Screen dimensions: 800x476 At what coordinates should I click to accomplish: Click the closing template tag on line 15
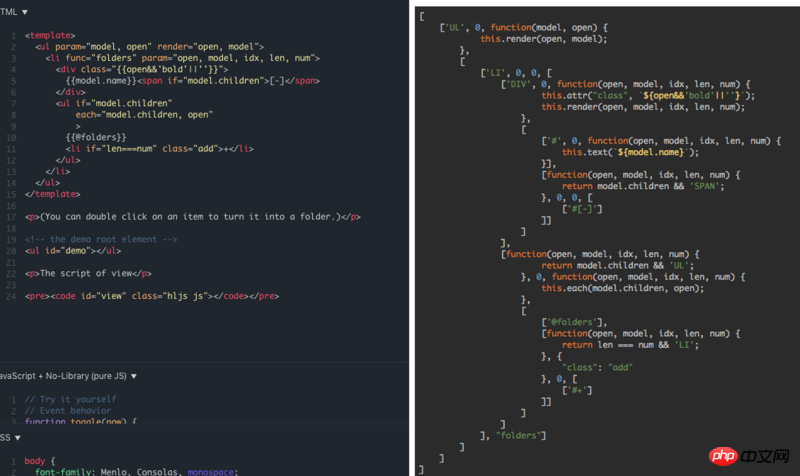[53, 194]
